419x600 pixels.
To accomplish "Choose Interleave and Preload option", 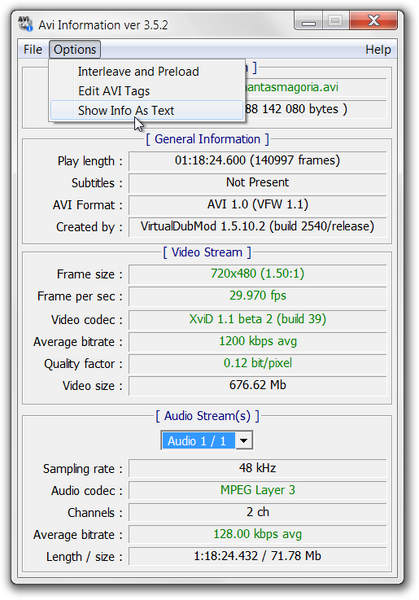I will (x=147, y=72).
